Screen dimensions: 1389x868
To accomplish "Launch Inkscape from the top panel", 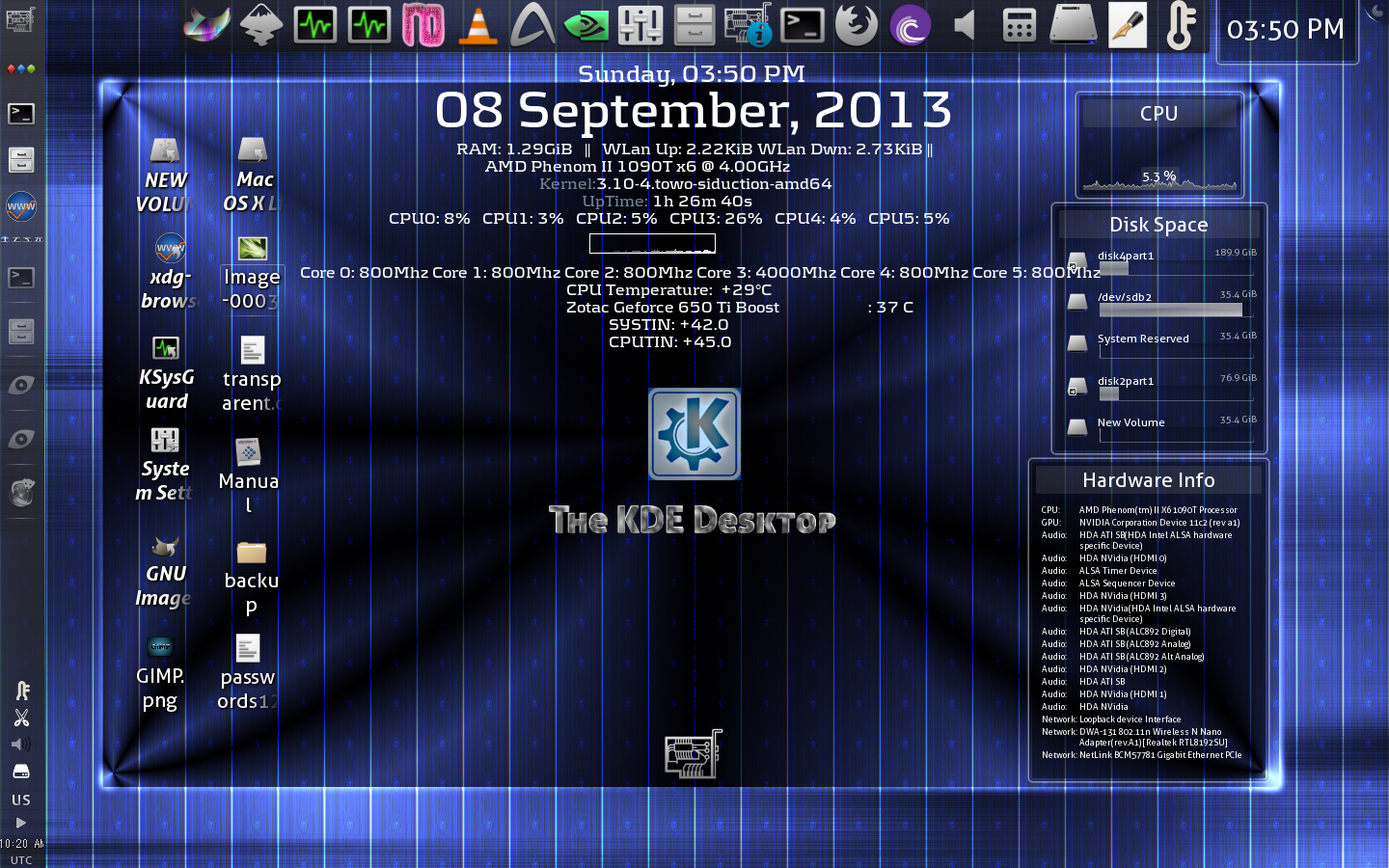I will tap(261, 25).
